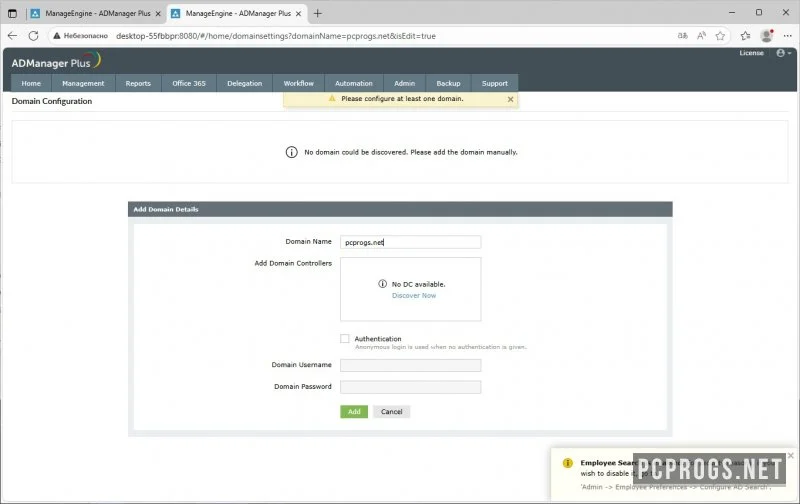
Task: Open the Automation menu tab
Action: point(354,83)
